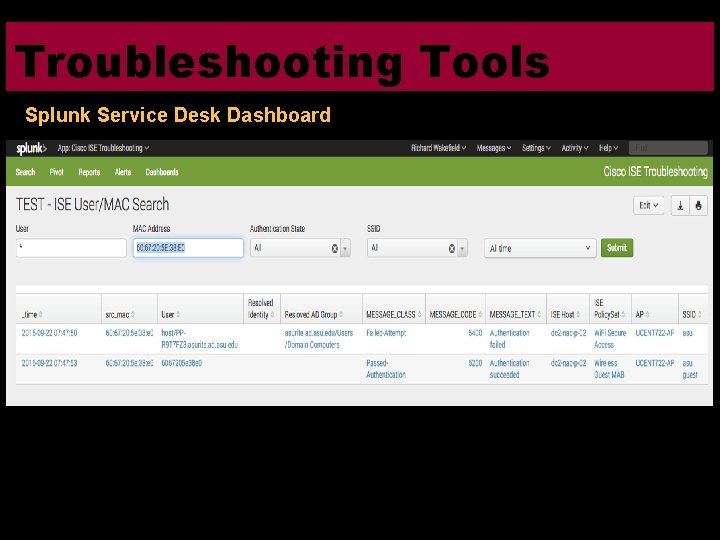The height and width of the screenshot is (540, 720).
Task: Go to the Reports tab
Action: (x=89, y=172)
